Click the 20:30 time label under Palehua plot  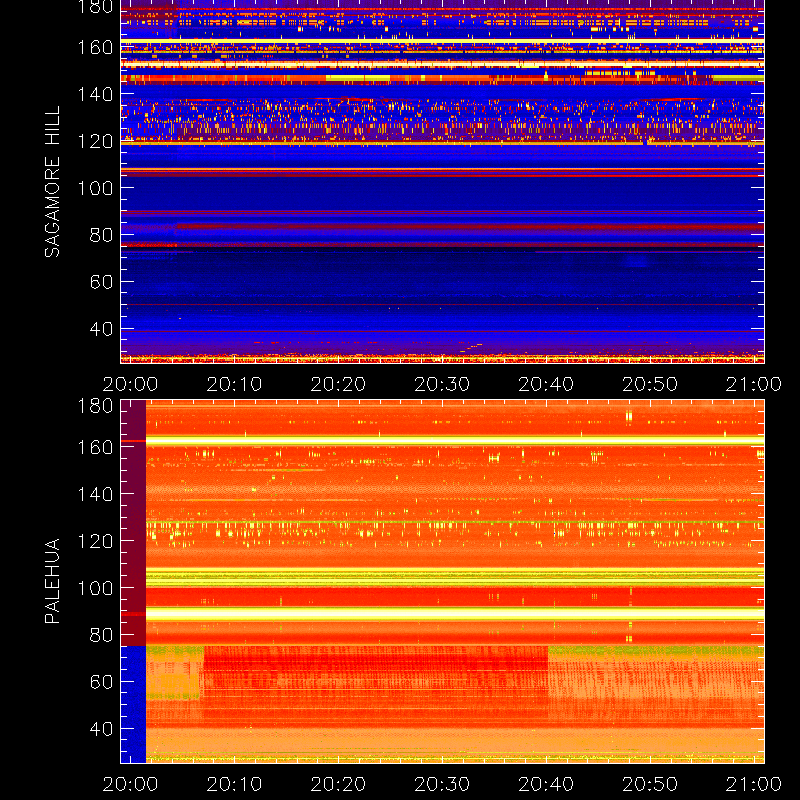click(442, 784)
